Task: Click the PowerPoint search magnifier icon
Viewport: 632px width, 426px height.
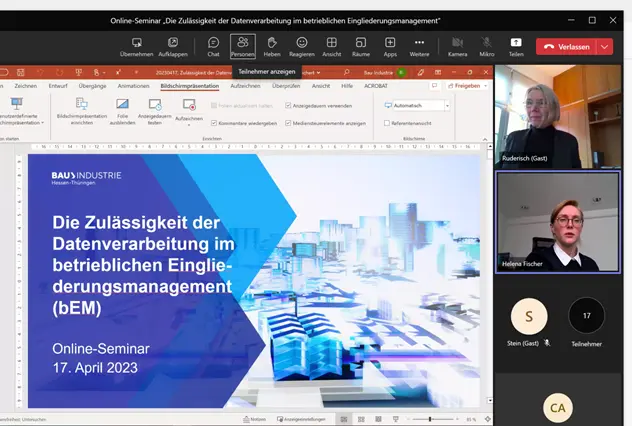Action: click(x=346, y=72)
